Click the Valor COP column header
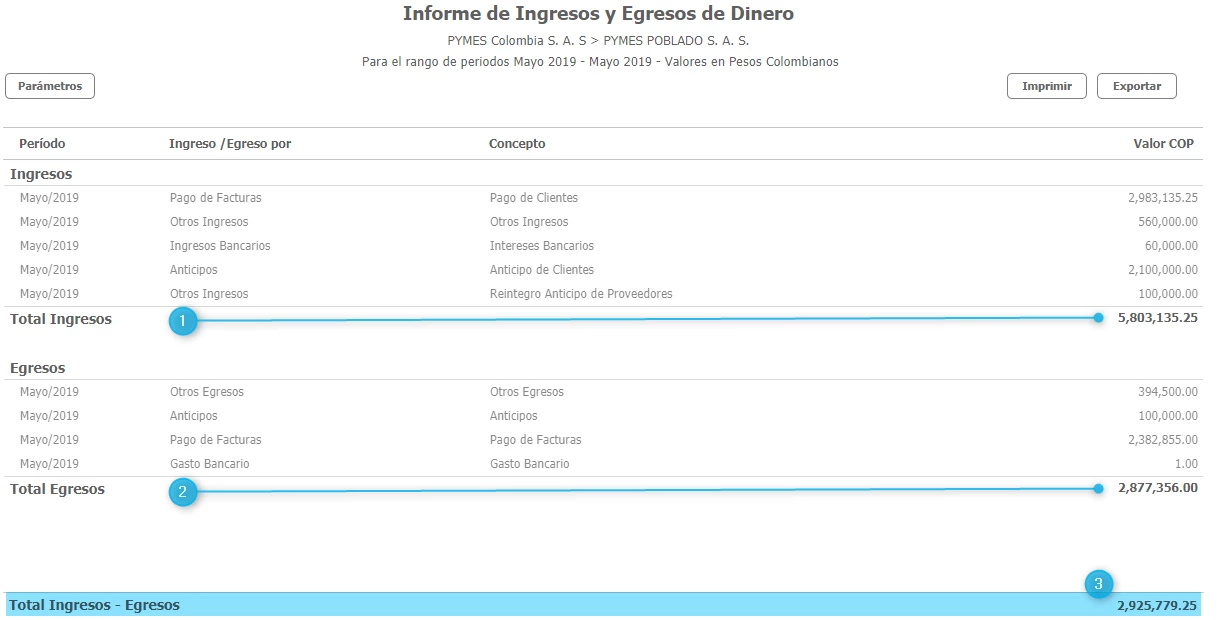 [1163, 144]
